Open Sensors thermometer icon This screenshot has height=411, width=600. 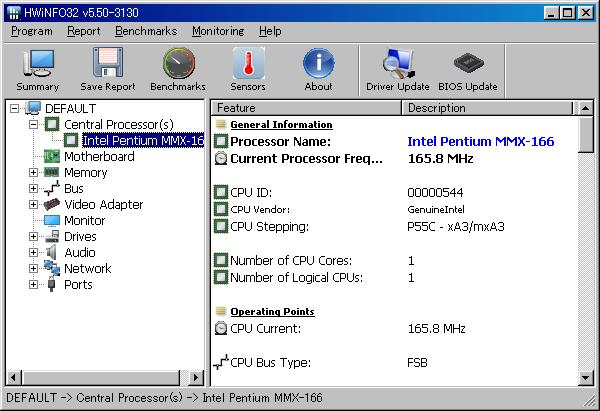coord(248,63)
